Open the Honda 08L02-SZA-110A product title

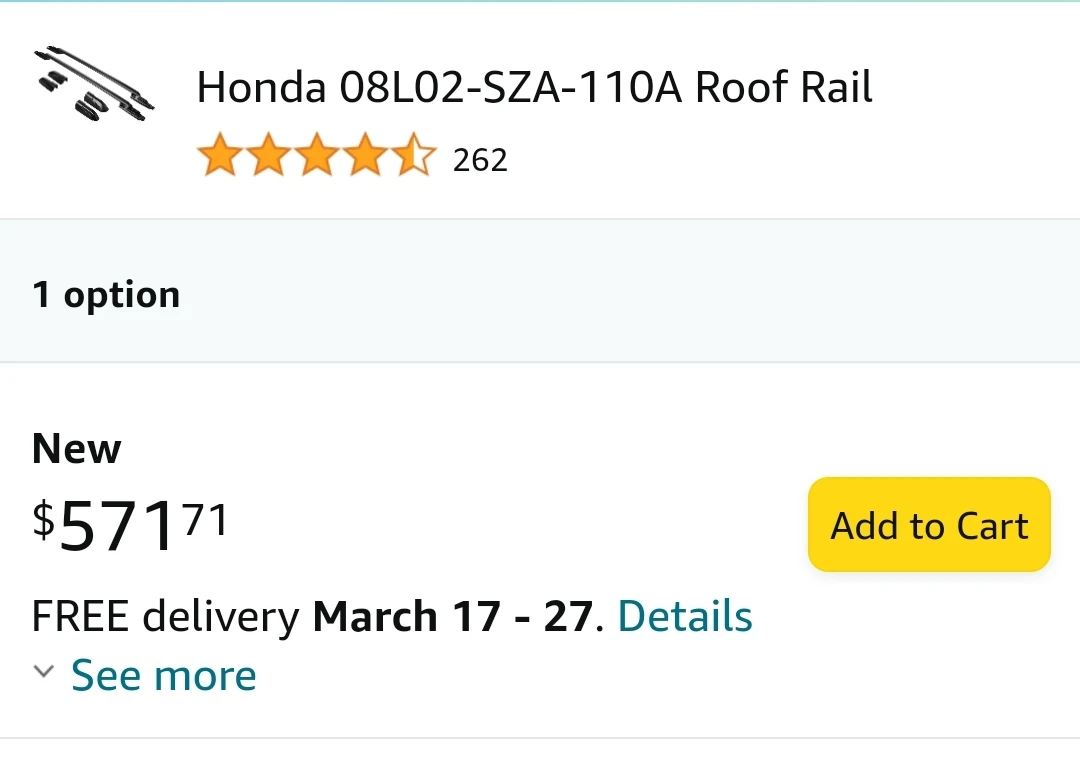pyautogui.click(x=536, y=87)
